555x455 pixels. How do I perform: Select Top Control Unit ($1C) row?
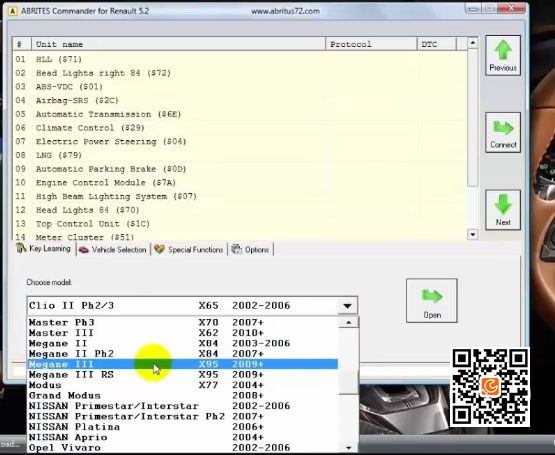tap(240, 224)
